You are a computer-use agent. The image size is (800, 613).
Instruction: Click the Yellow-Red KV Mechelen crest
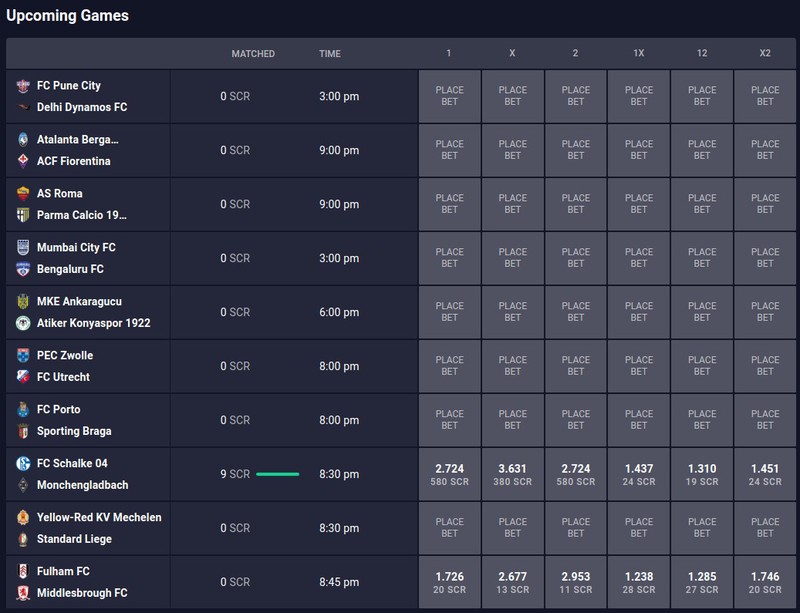(23, 518)
